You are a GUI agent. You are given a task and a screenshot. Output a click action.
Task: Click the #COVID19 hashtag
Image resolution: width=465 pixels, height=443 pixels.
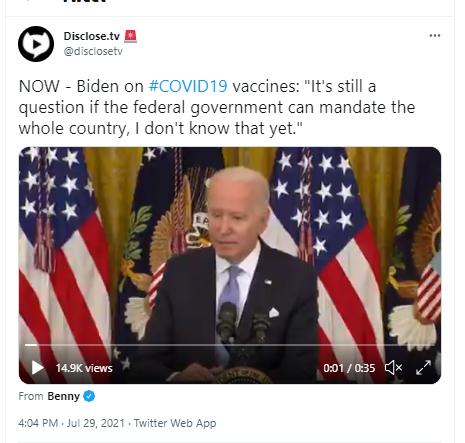click(188, 86)
